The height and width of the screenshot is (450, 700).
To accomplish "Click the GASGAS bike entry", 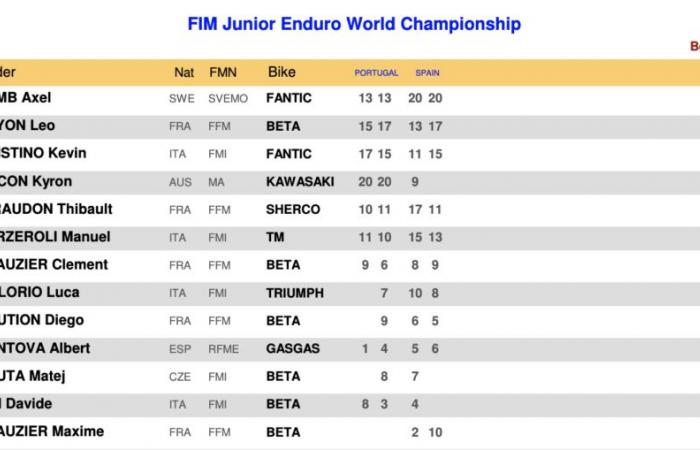I will point(293,348).
